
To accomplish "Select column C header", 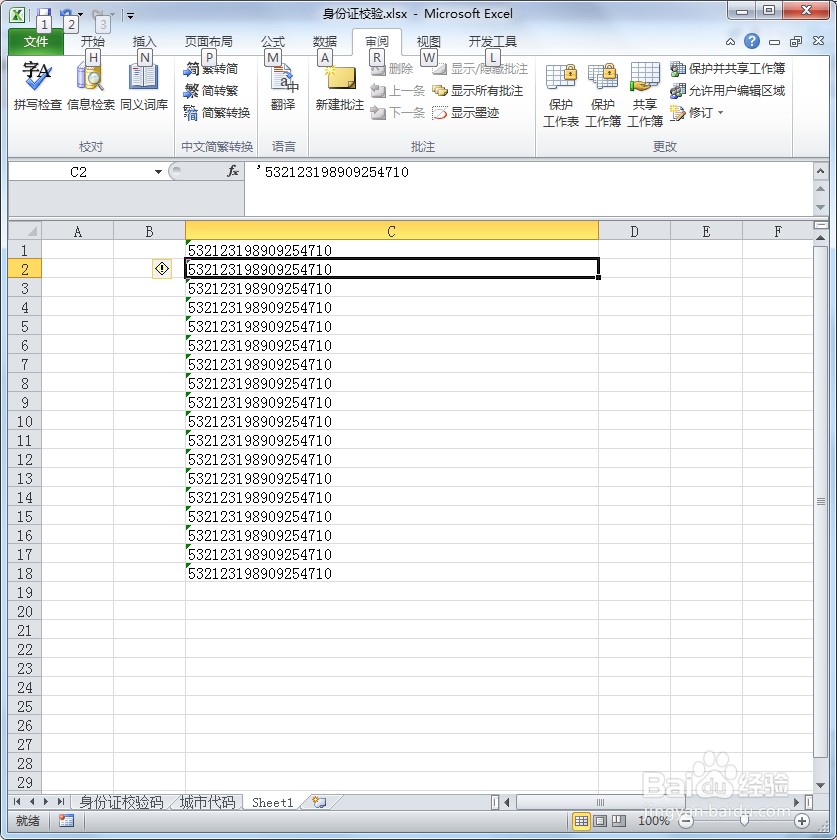I will (392, 231).
